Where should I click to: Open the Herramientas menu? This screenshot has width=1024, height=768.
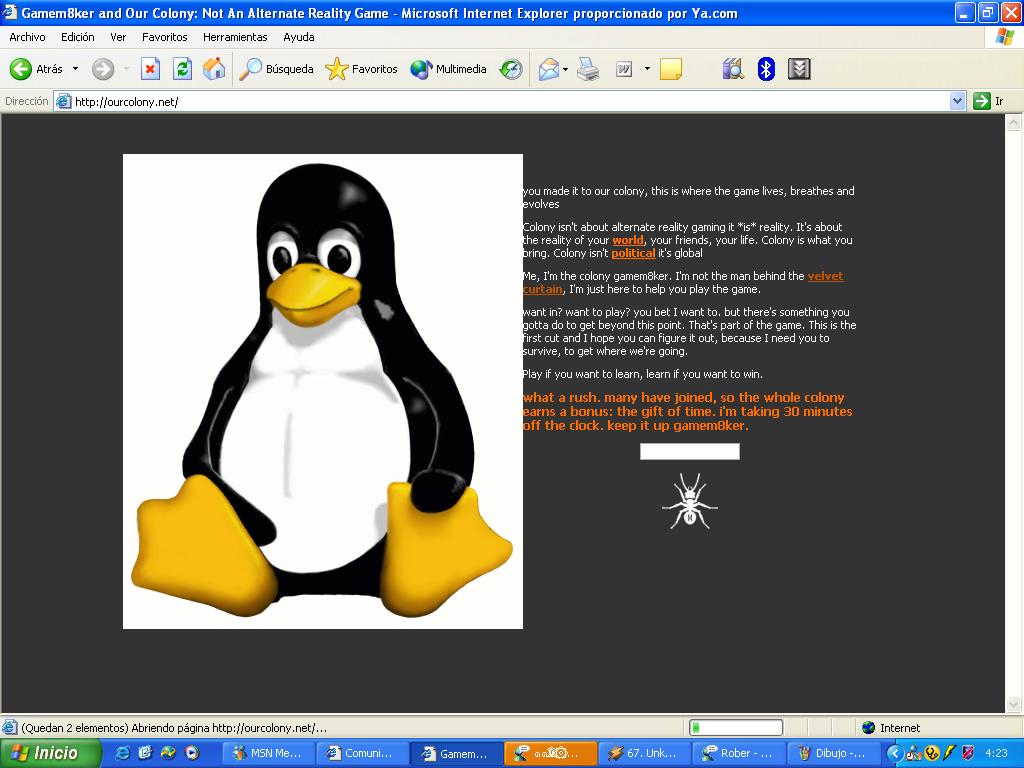pos(235,37)
